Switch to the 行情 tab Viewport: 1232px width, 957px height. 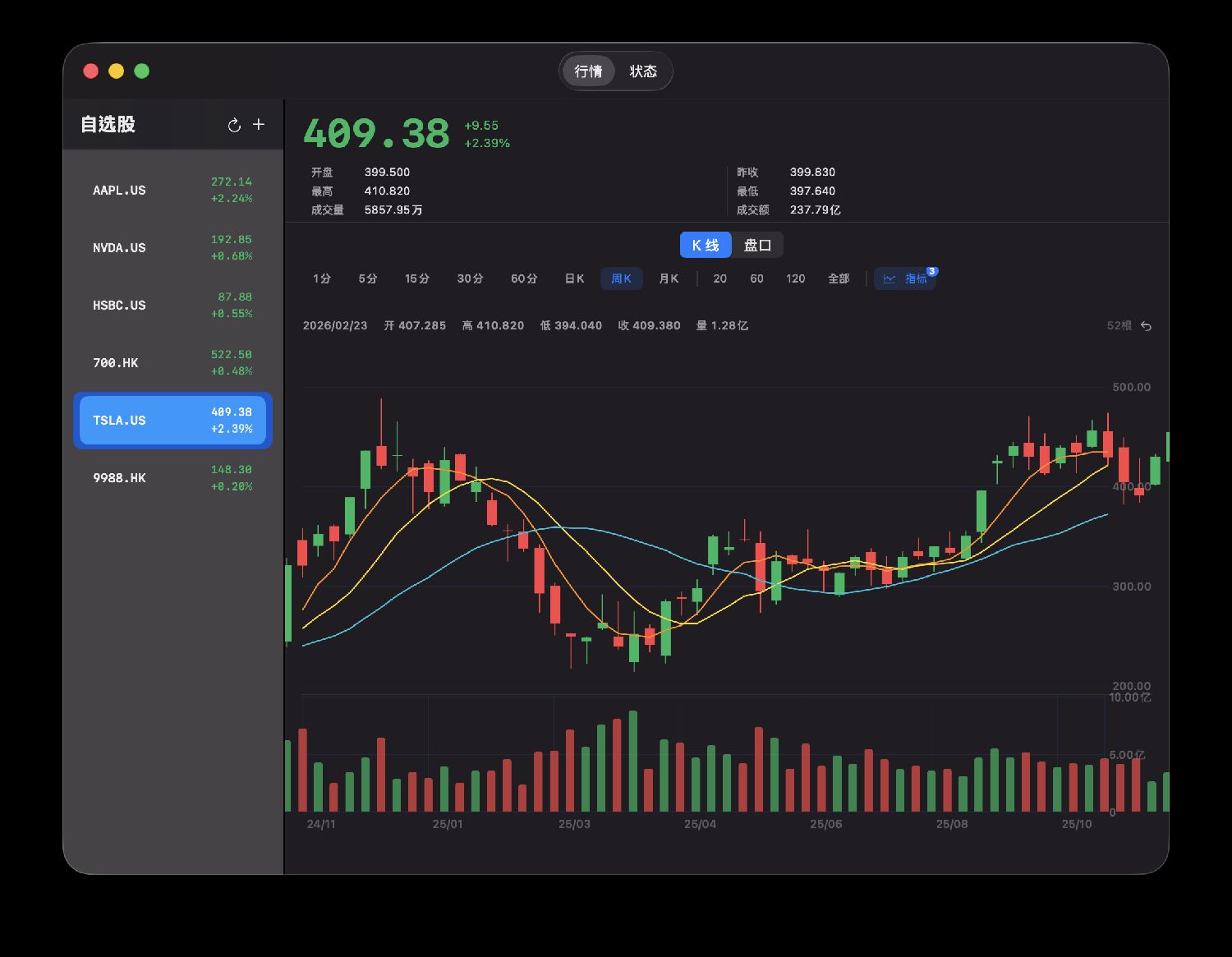pyautogui.click(x=589, y=71)
